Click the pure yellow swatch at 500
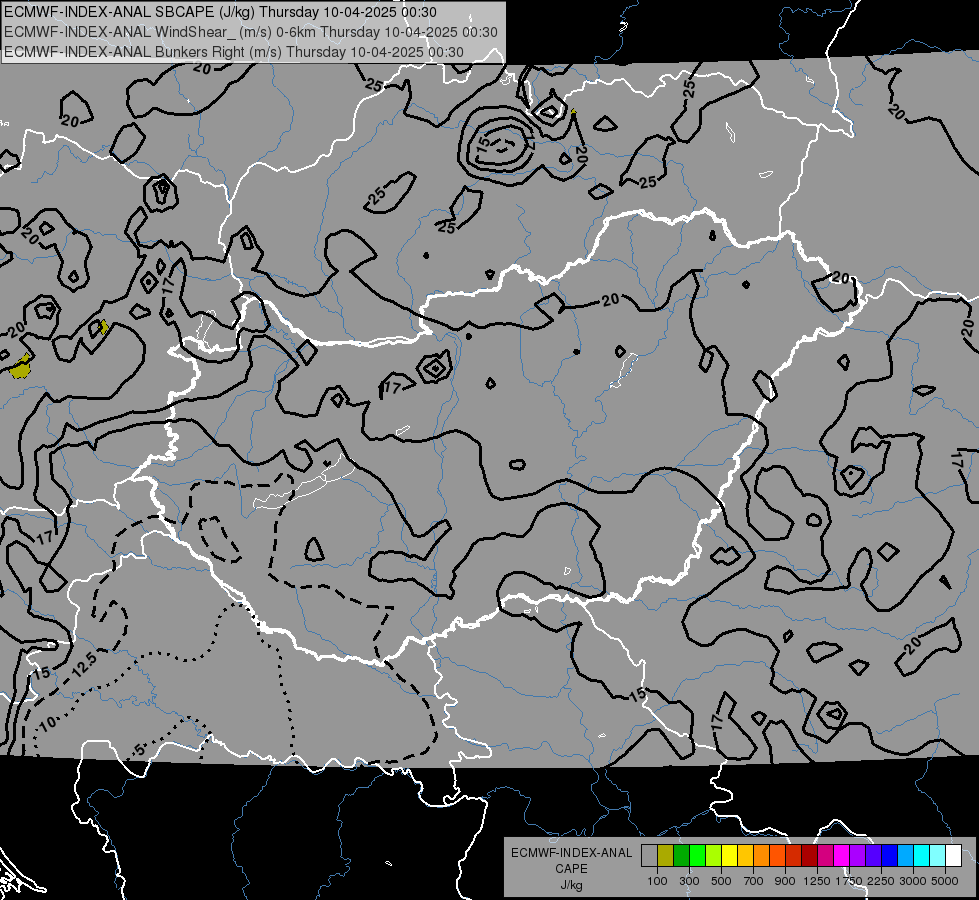979x900 pixels. click(x=729, y=856)
